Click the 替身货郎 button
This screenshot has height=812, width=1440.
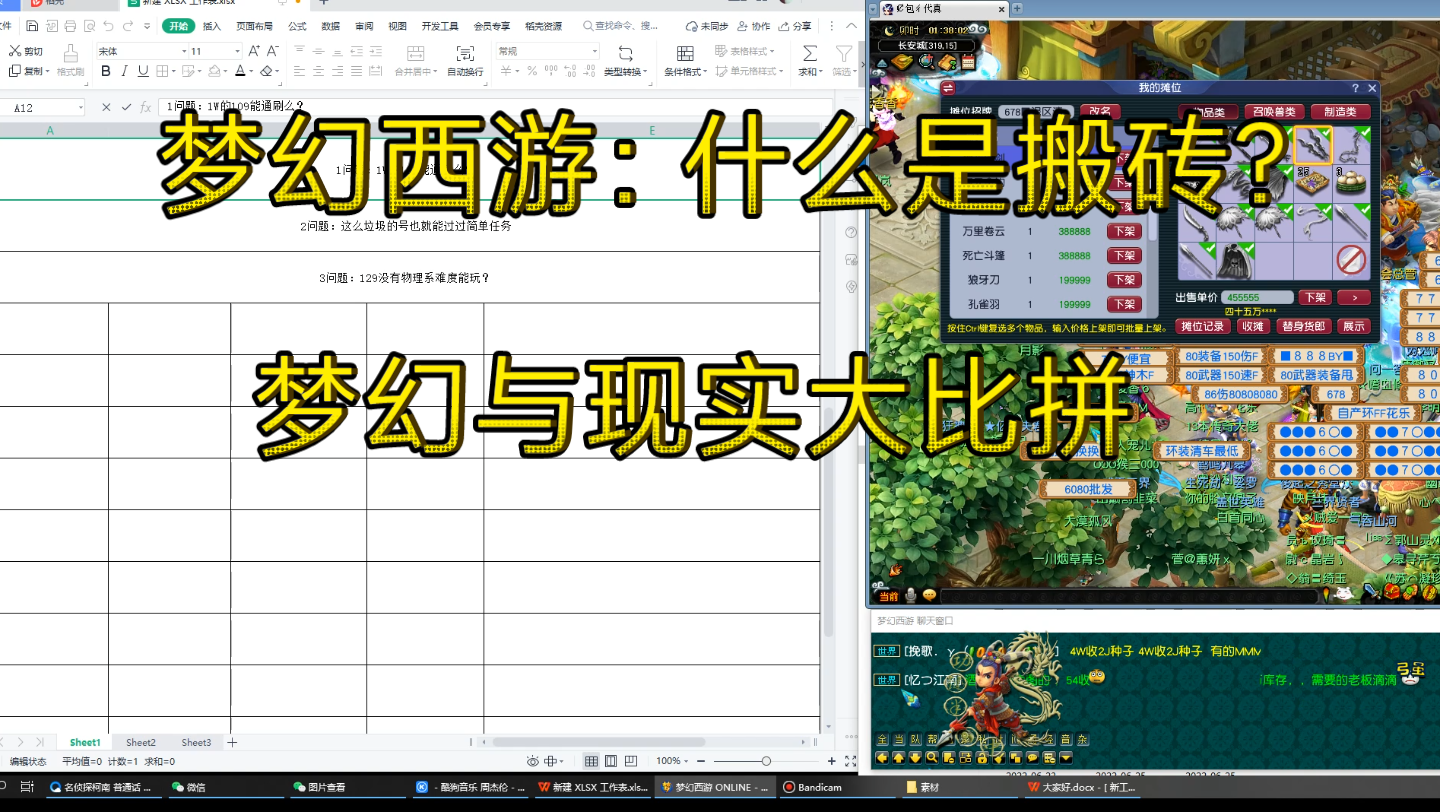[1304, 326]
